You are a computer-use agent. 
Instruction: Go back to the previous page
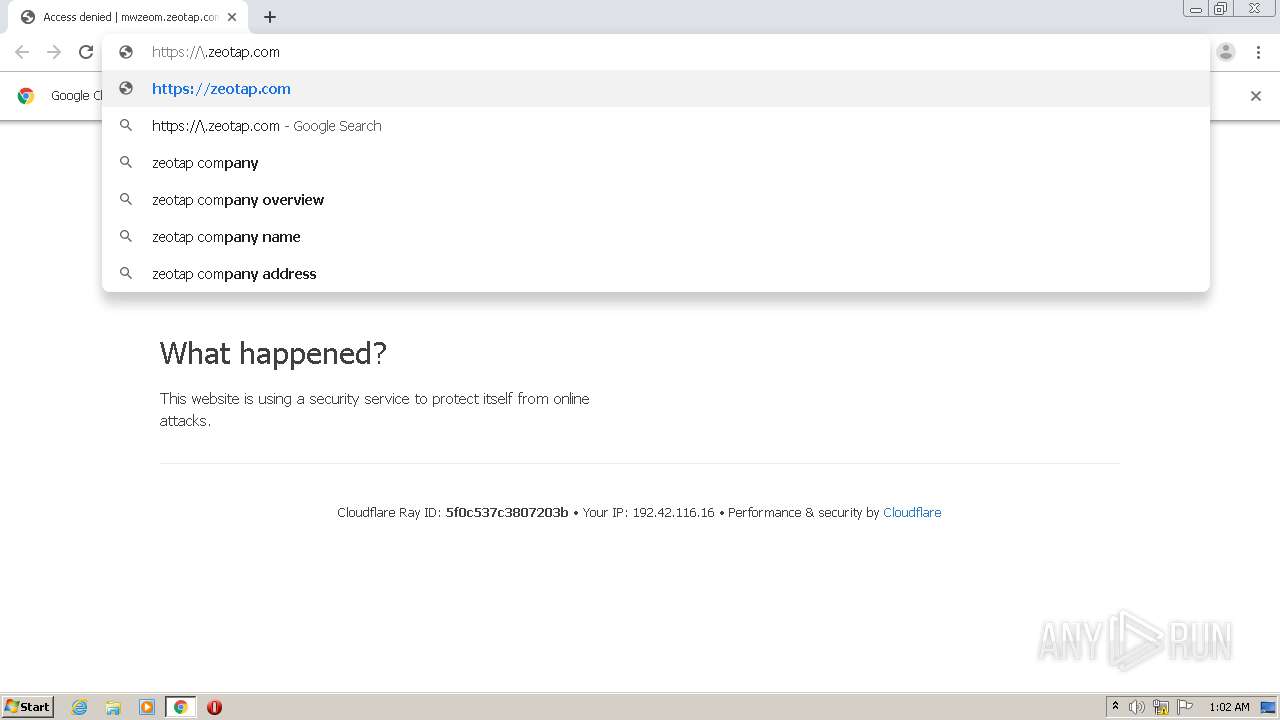pos(22,52)
